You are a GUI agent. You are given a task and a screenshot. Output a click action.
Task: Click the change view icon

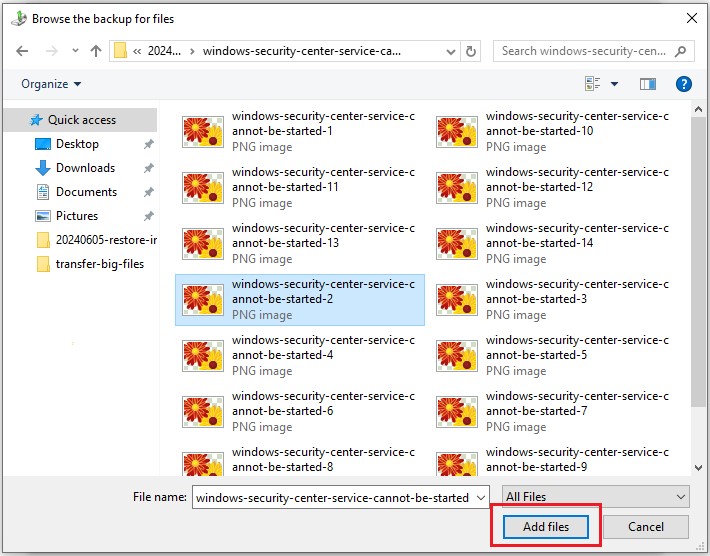coord(592,85)
